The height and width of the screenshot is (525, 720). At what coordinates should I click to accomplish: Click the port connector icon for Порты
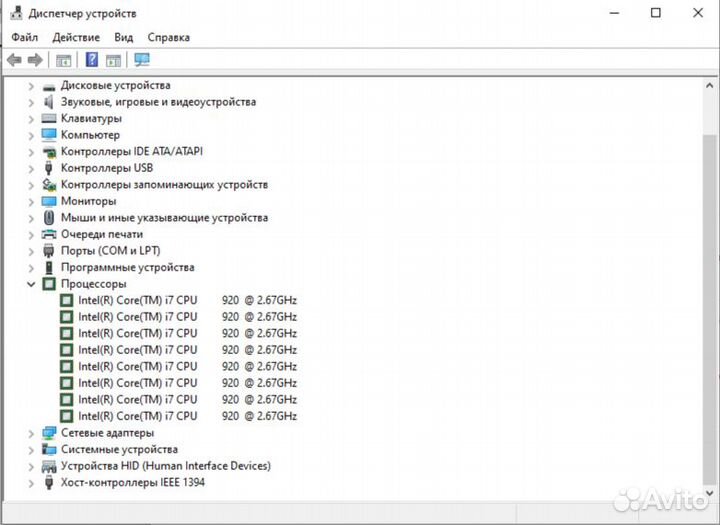click(49, 251)
